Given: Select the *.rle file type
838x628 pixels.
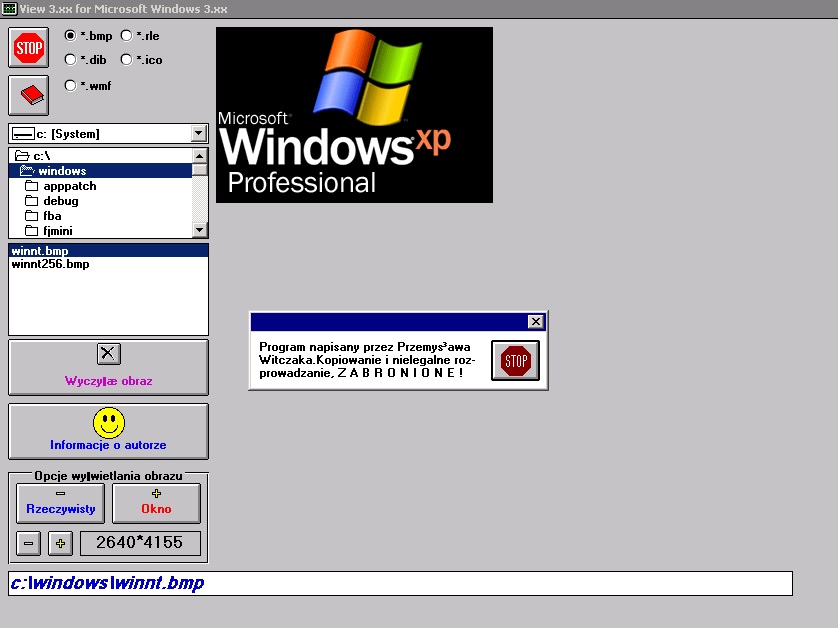Looking at the screenshot, I should click(140, 36).
